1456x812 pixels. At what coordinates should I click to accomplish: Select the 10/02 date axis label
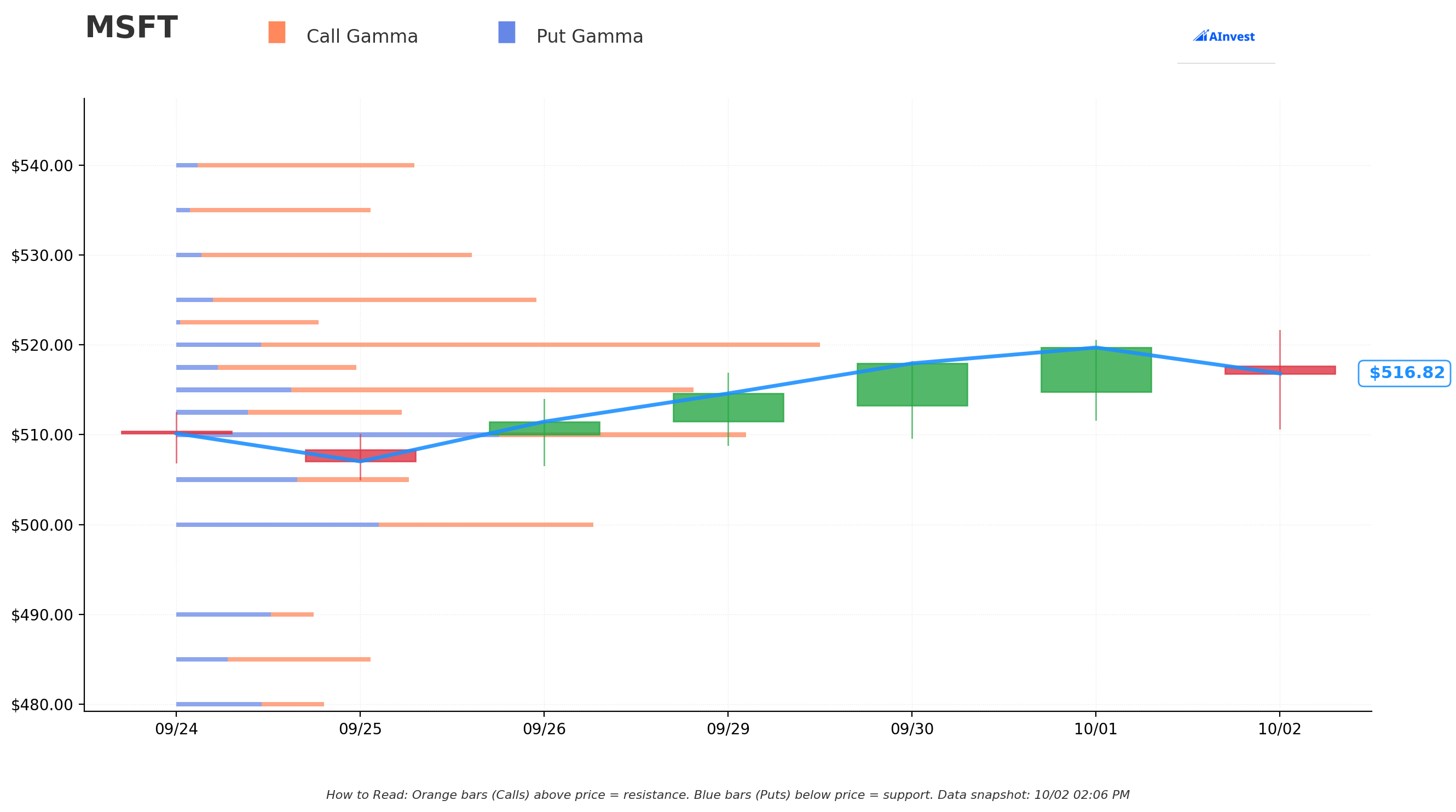pos(1280,729)
